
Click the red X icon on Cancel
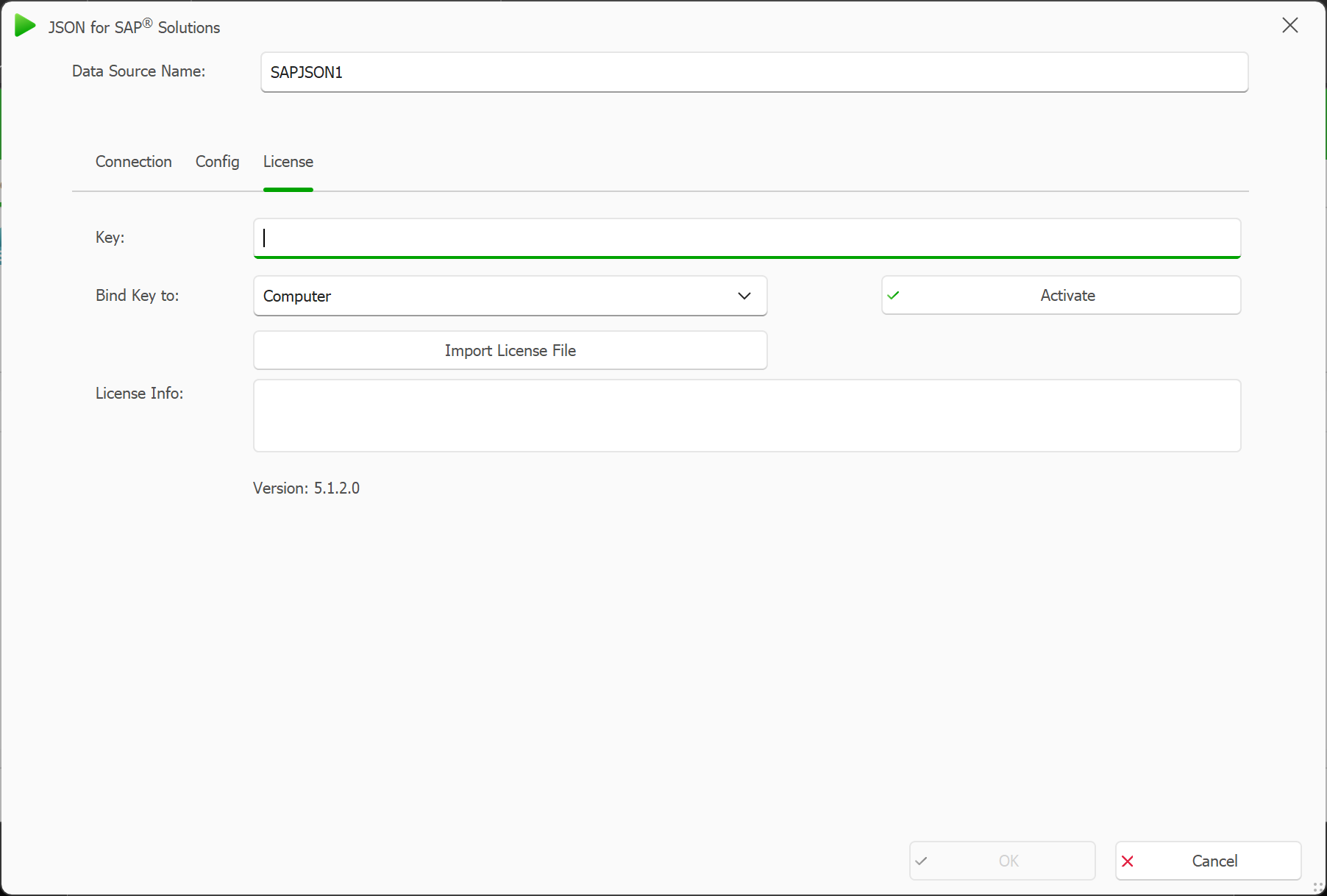pos(1128,861)
